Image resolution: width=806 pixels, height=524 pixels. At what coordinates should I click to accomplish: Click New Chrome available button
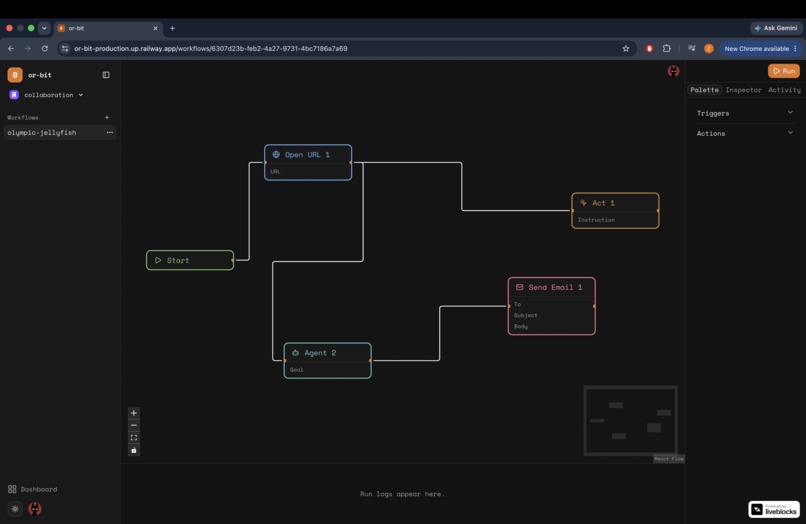coord(760,48)
